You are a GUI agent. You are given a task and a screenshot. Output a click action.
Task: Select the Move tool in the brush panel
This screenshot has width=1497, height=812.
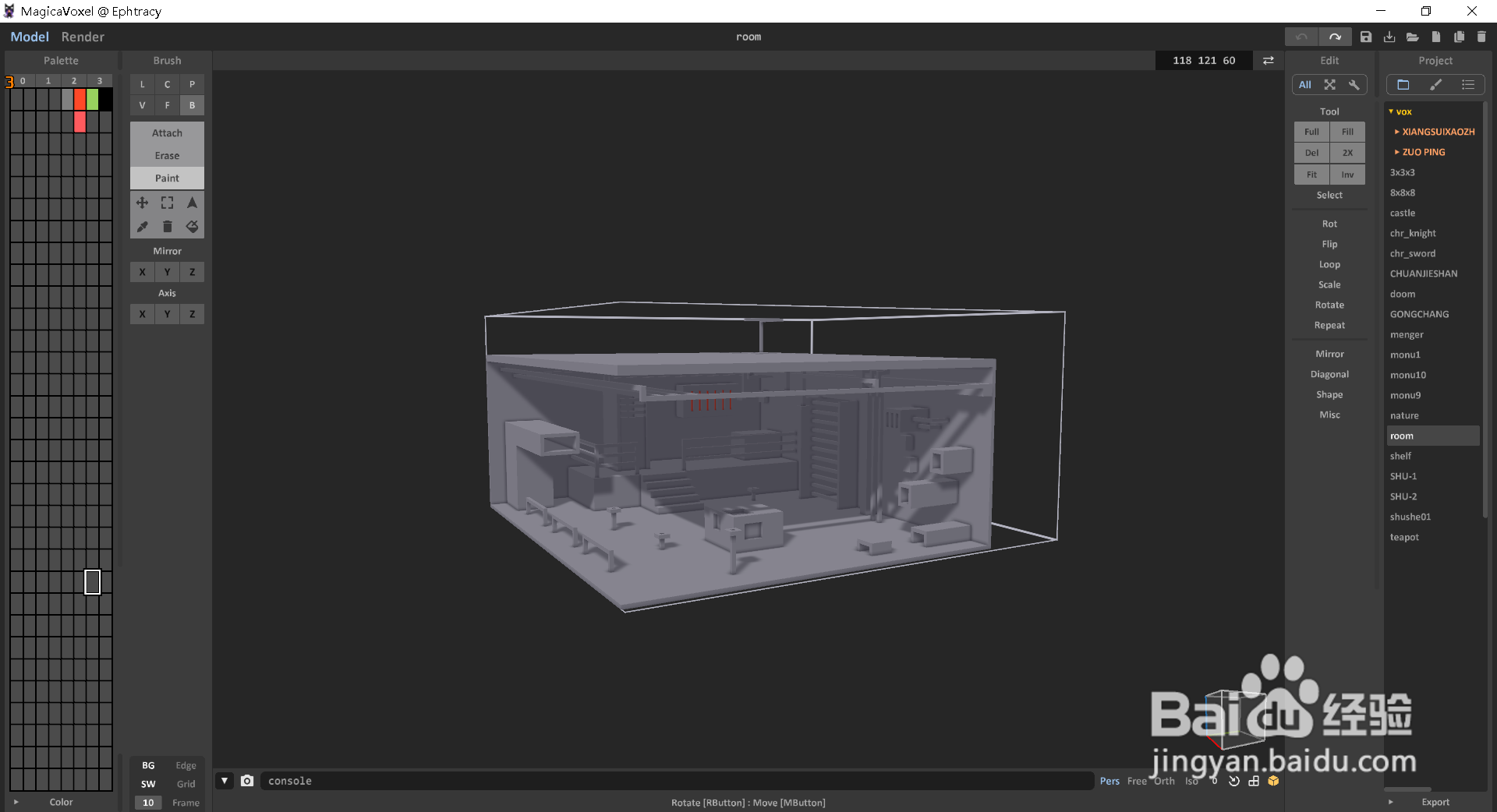(142, 203)
